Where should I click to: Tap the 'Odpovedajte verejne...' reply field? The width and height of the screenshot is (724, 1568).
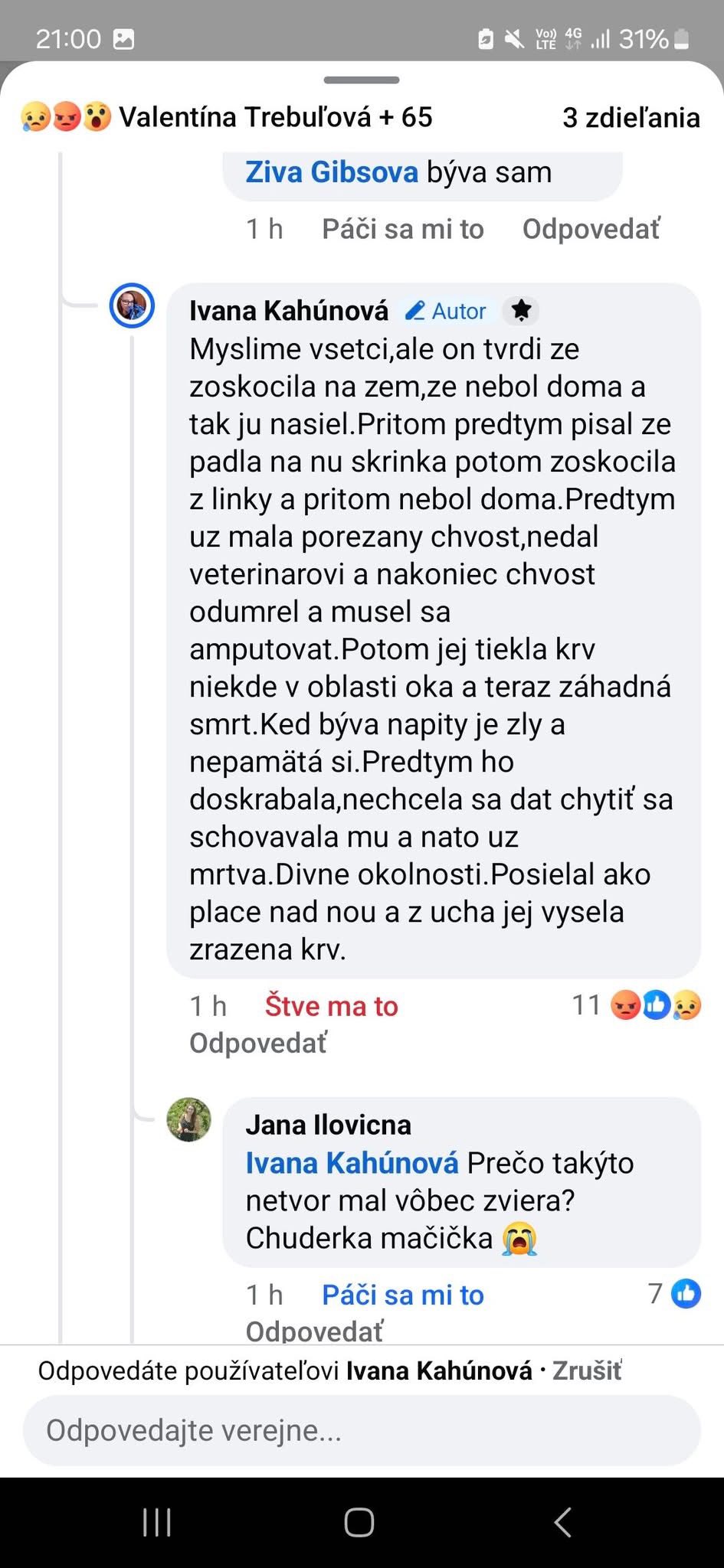pos(362,1430)
